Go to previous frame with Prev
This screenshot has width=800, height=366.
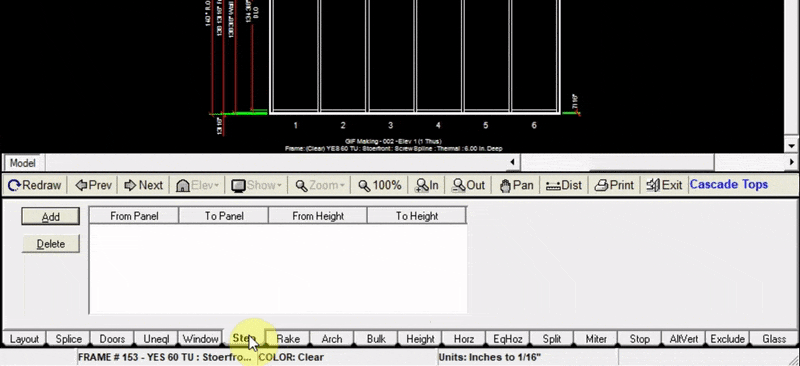(93, 185)
